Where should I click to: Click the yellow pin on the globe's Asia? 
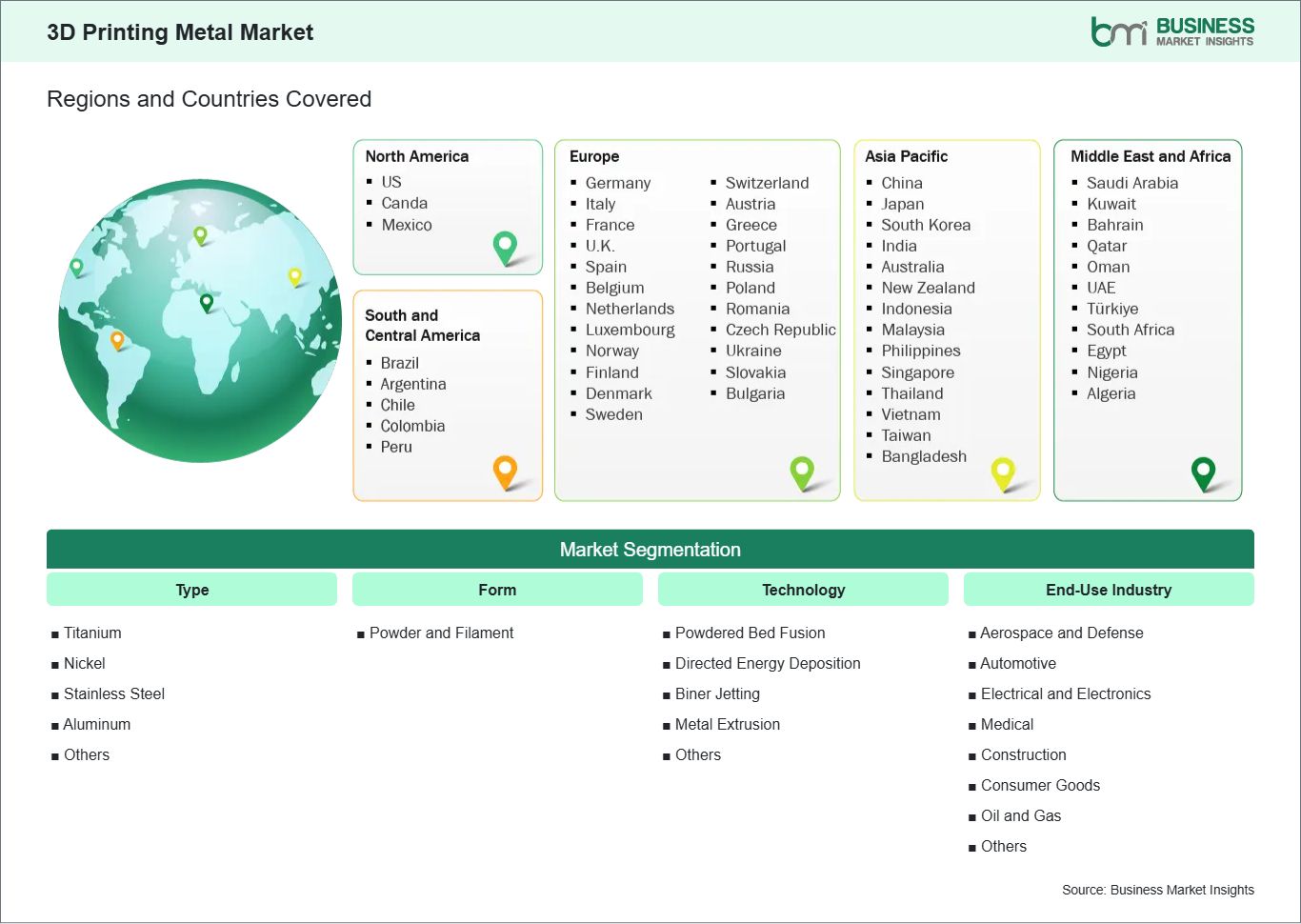pyautogui.click(x=294, y=276)
